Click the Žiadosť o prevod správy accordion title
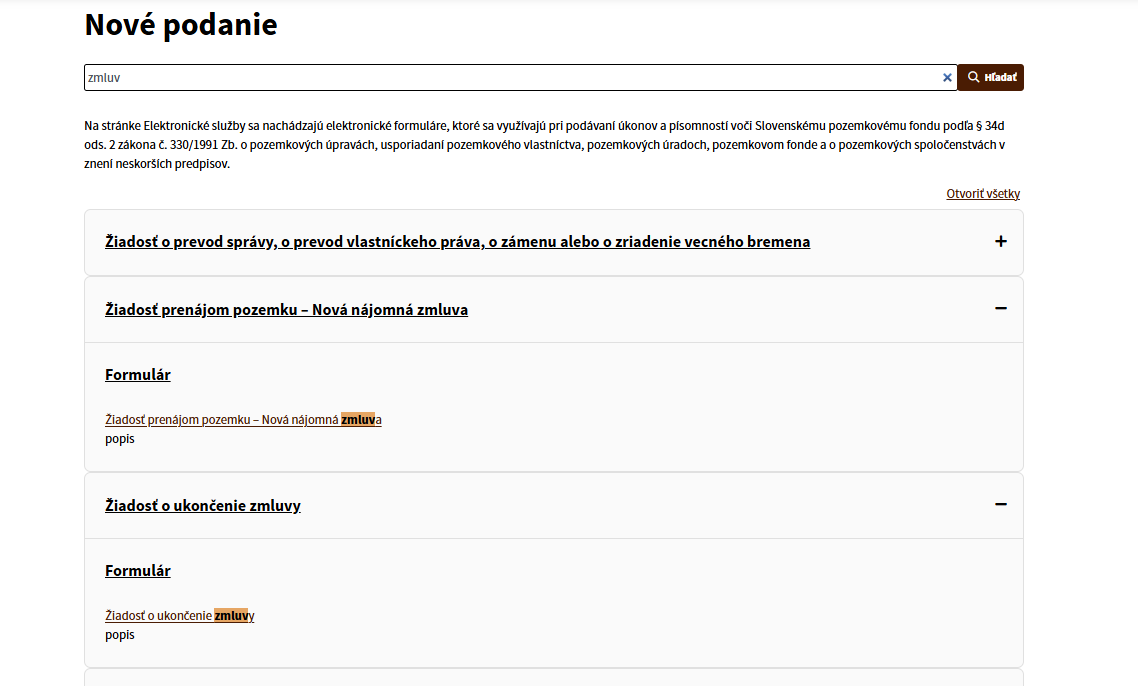 pos(457,242)
